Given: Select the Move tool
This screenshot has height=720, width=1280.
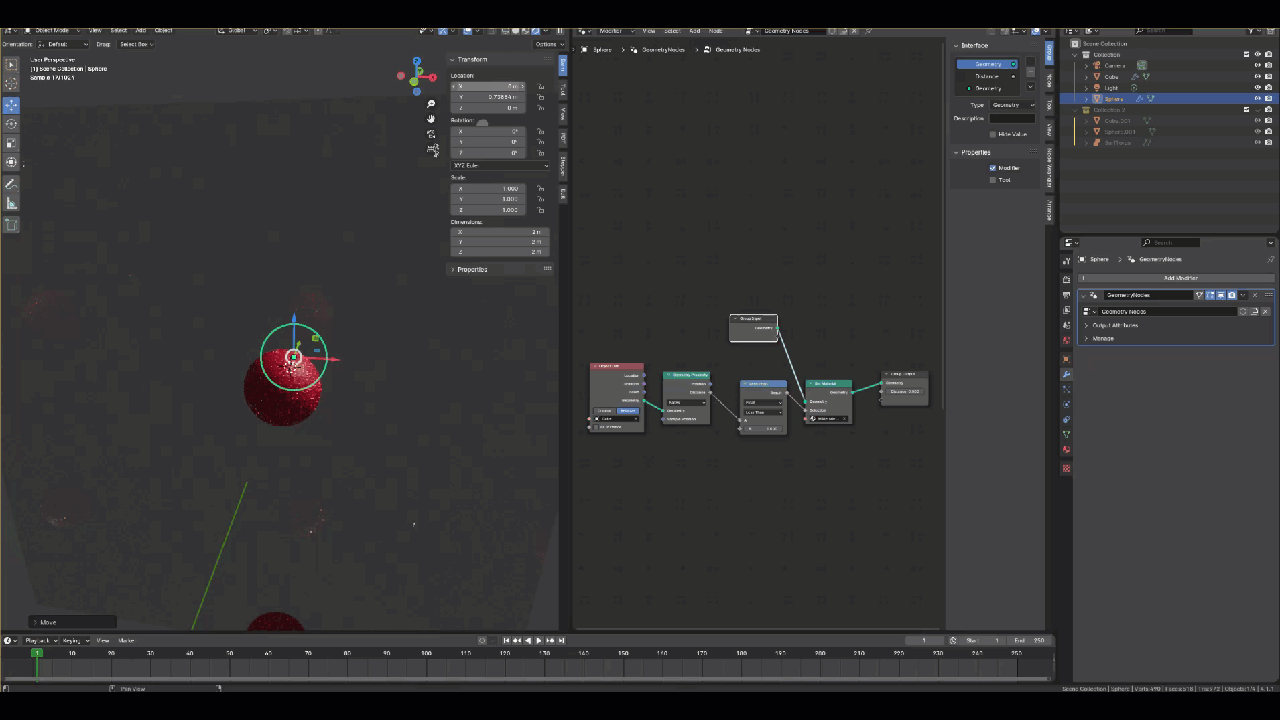Looking at the screenshot, I should [x=11, y=105].
